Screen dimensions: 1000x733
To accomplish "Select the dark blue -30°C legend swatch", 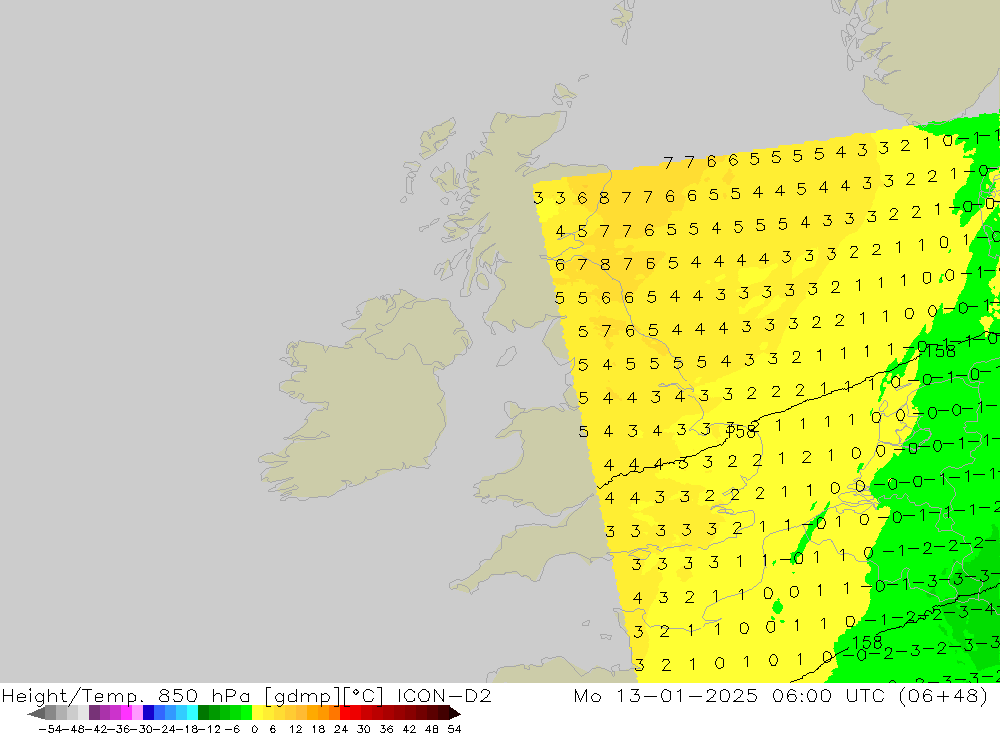I will [x=149, y=713].
